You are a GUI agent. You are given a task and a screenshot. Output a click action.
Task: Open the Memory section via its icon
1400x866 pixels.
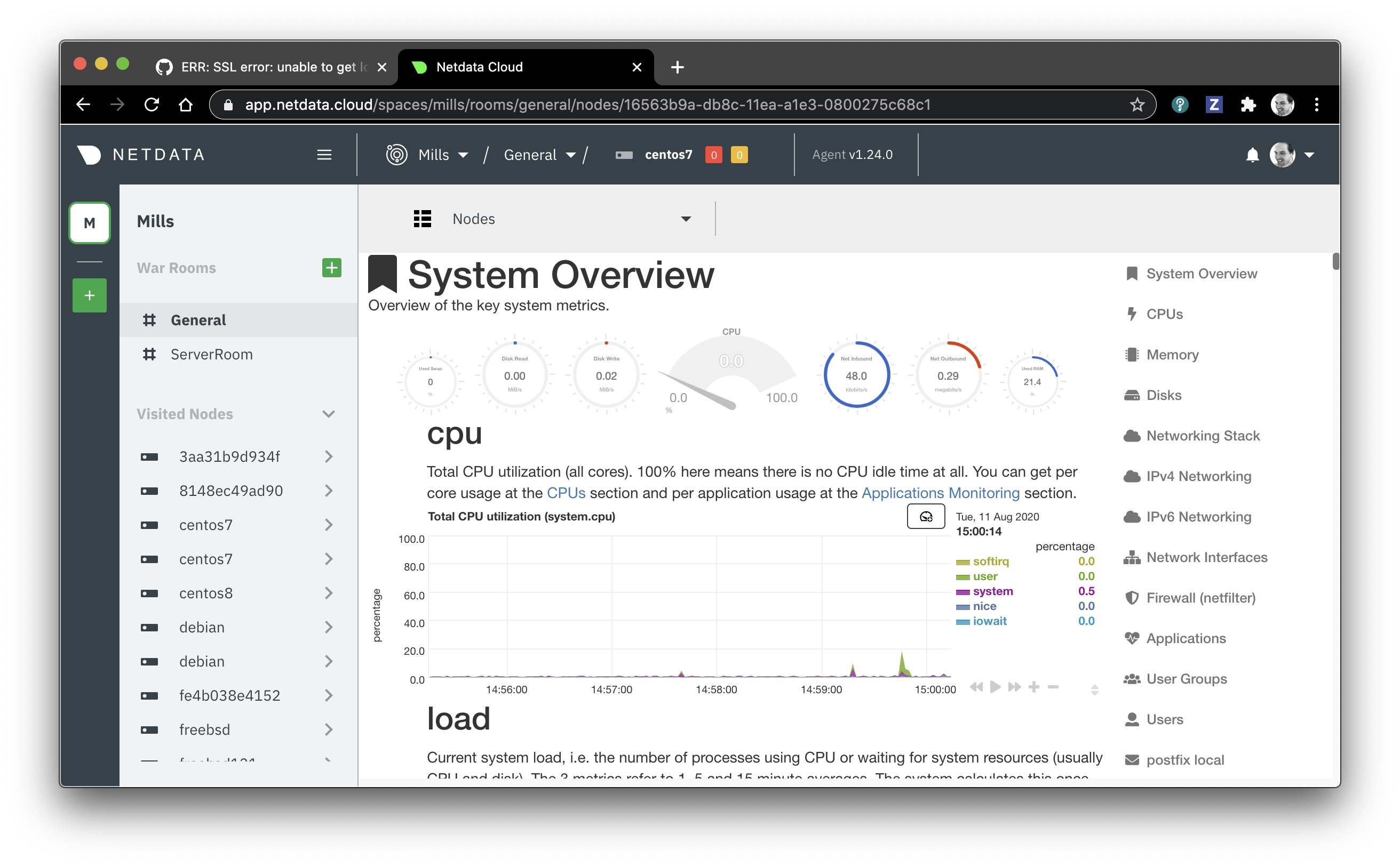pyautogui.click(x=1132, y=355)
